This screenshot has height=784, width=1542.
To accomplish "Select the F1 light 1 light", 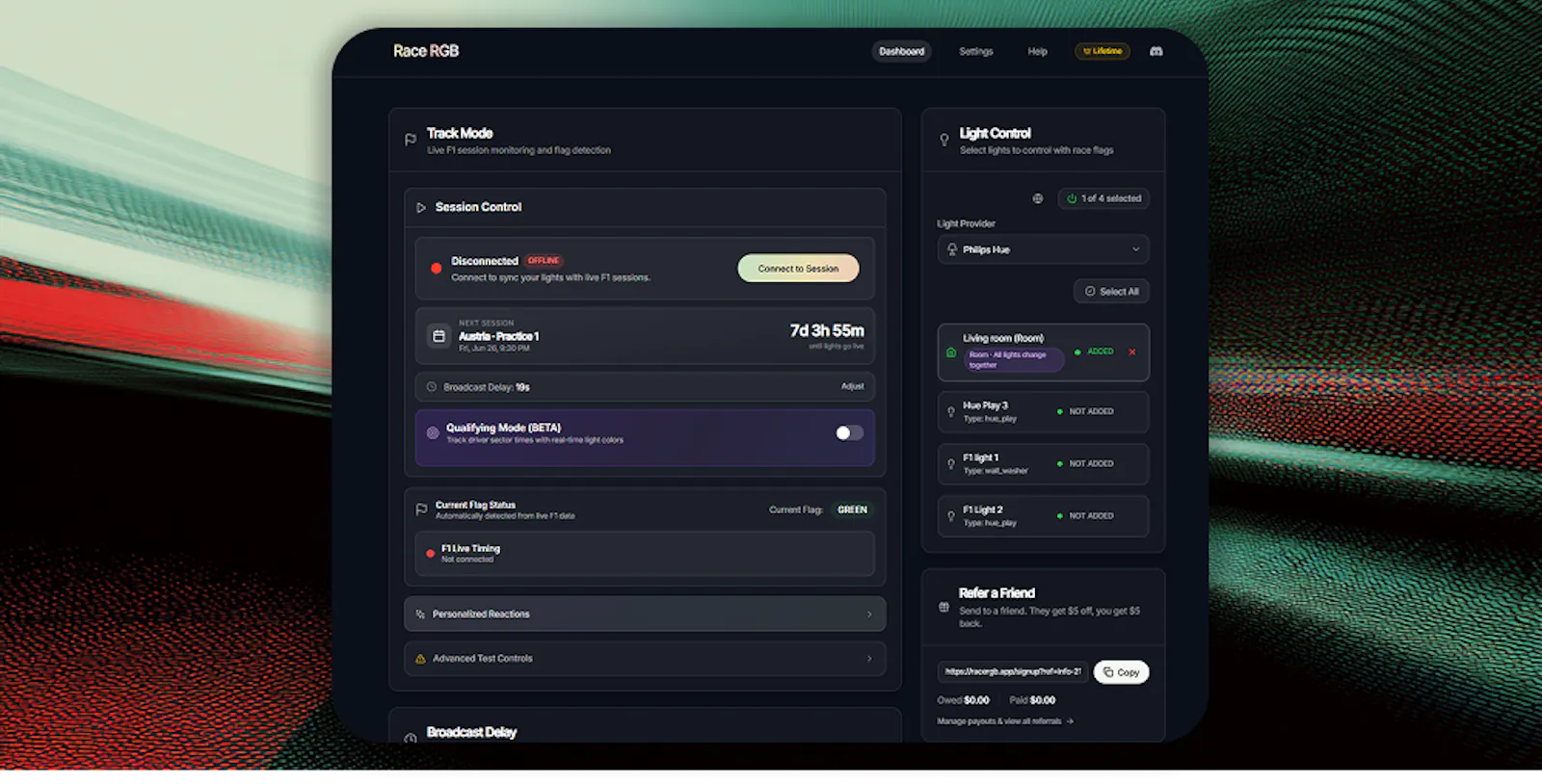I will (x=1043, y=464).
